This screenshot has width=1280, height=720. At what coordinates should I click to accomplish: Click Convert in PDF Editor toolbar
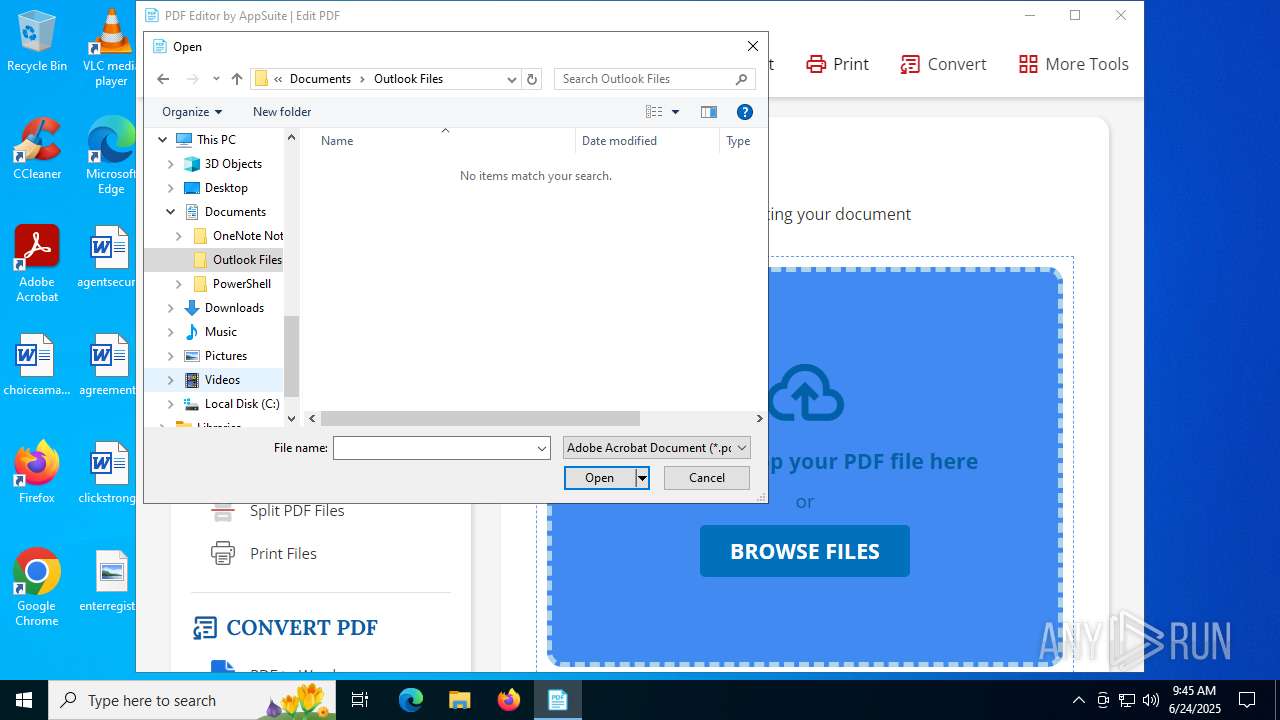(943, 64)
